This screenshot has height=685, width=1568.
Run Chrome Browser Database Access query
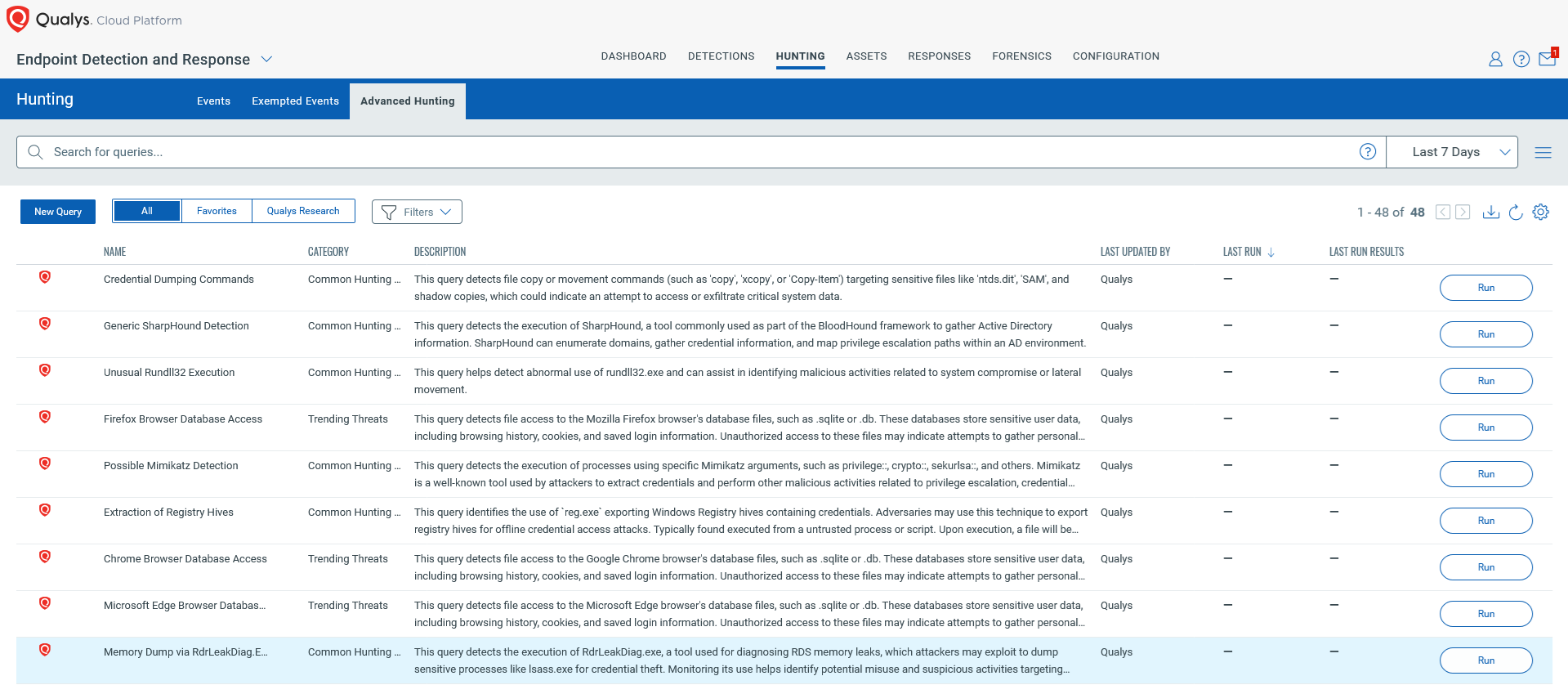pyautogui.click(x=1485, y=567)
